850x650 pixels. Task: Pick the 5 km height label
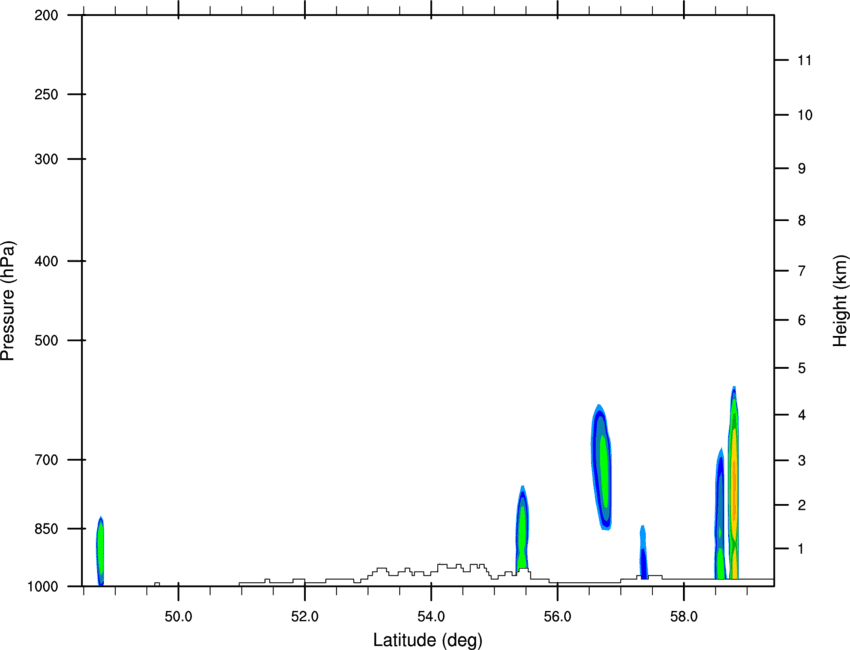(802, 368)
